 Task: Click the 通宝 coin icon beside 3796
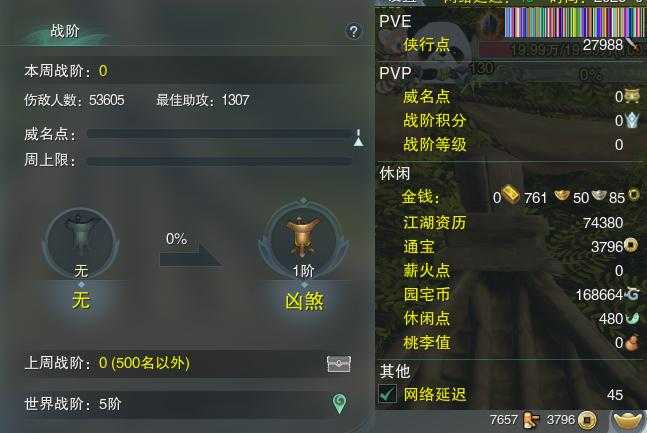[630, 246]
